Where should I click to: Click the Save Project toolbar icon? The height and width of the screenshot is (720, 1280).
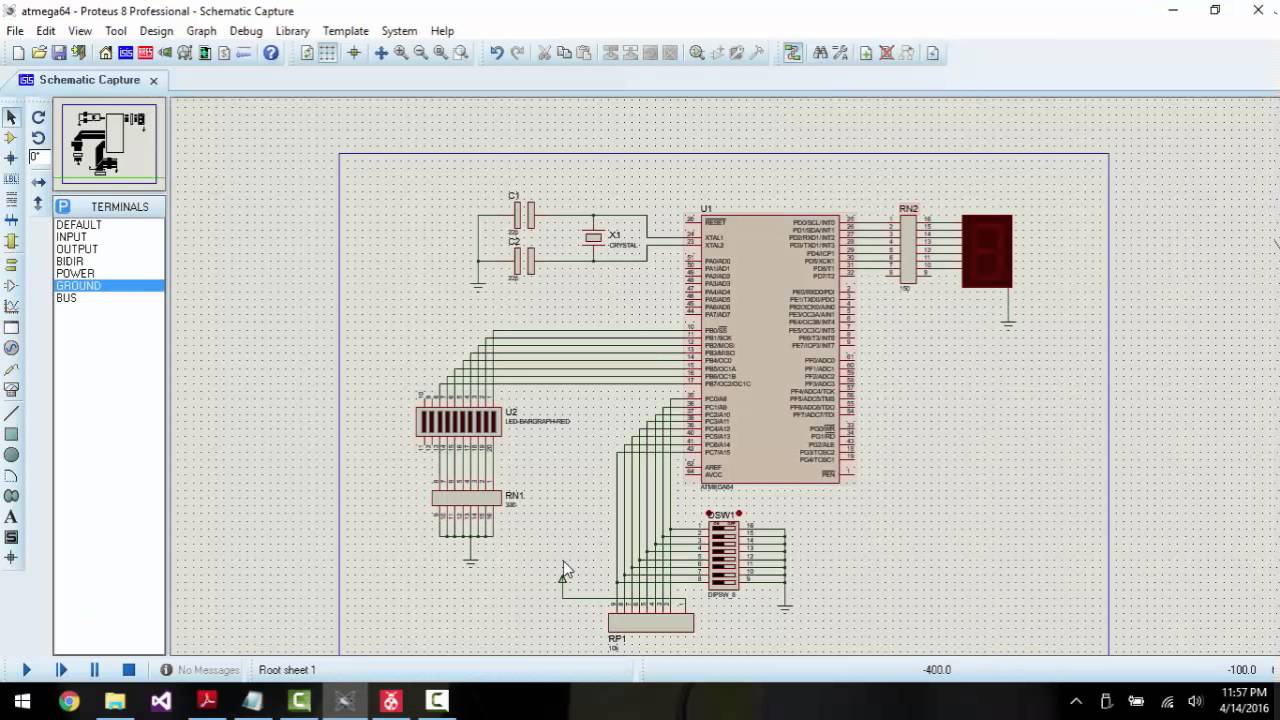pyautogui.click(x=59, y=53)
